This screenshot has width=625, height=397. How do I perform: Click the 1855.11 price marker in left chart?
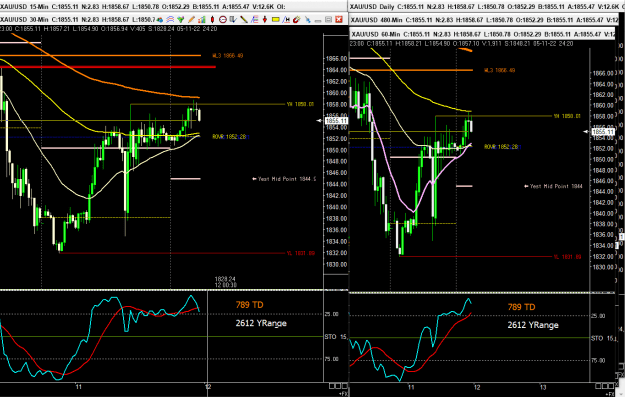pyautogui.click(x=336, y=121)
